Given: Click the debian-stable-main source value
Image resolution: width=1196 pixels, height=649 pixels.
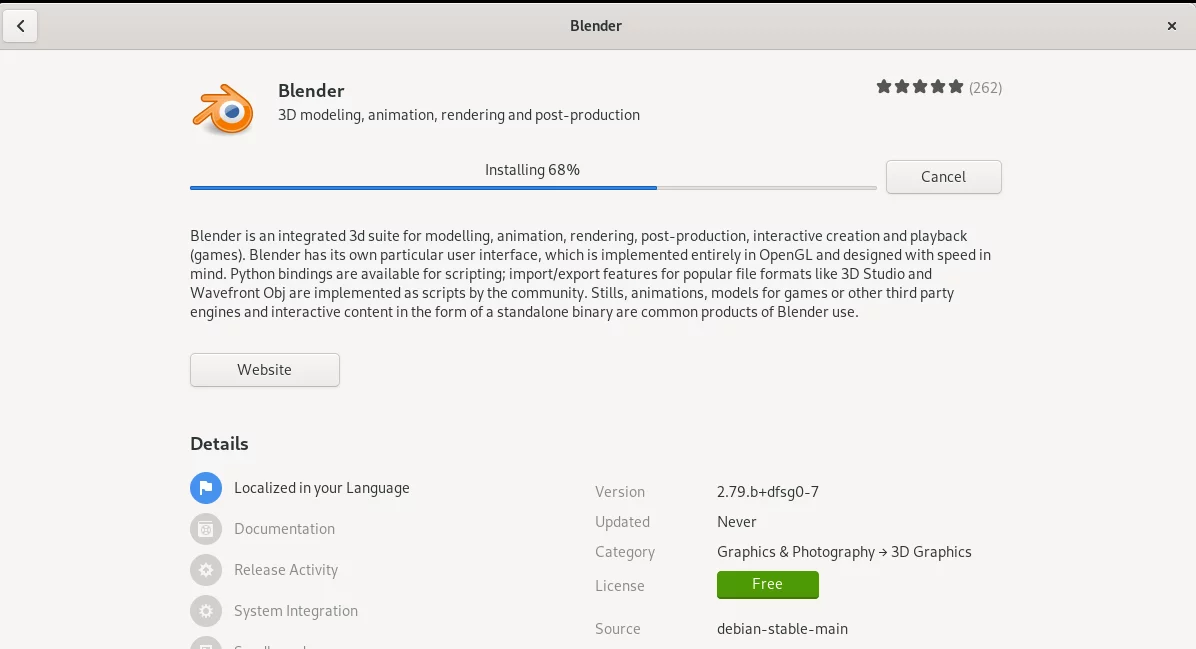Looking at the screenshot, I should point(783,629).
